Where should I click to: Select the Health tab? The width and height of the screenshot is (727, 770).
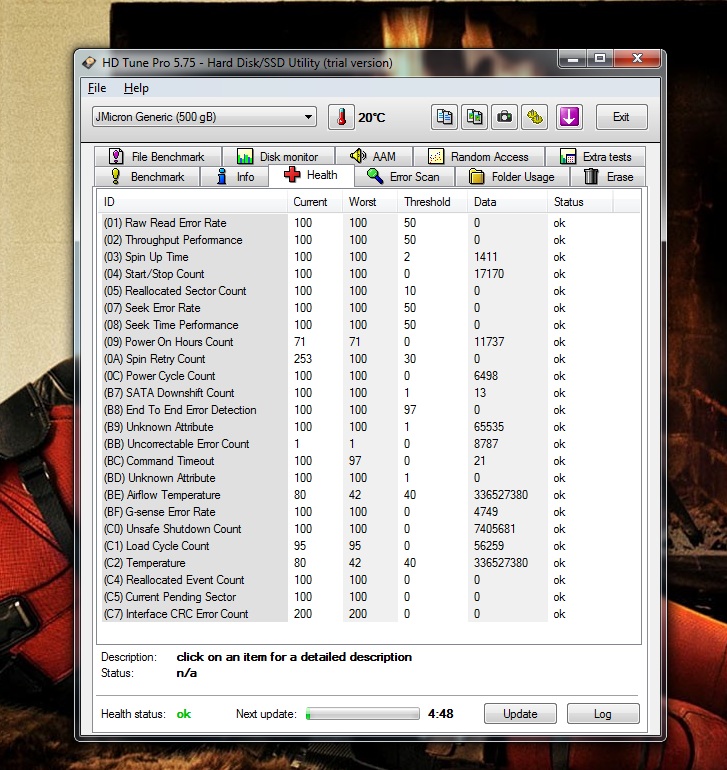point(311,175)
